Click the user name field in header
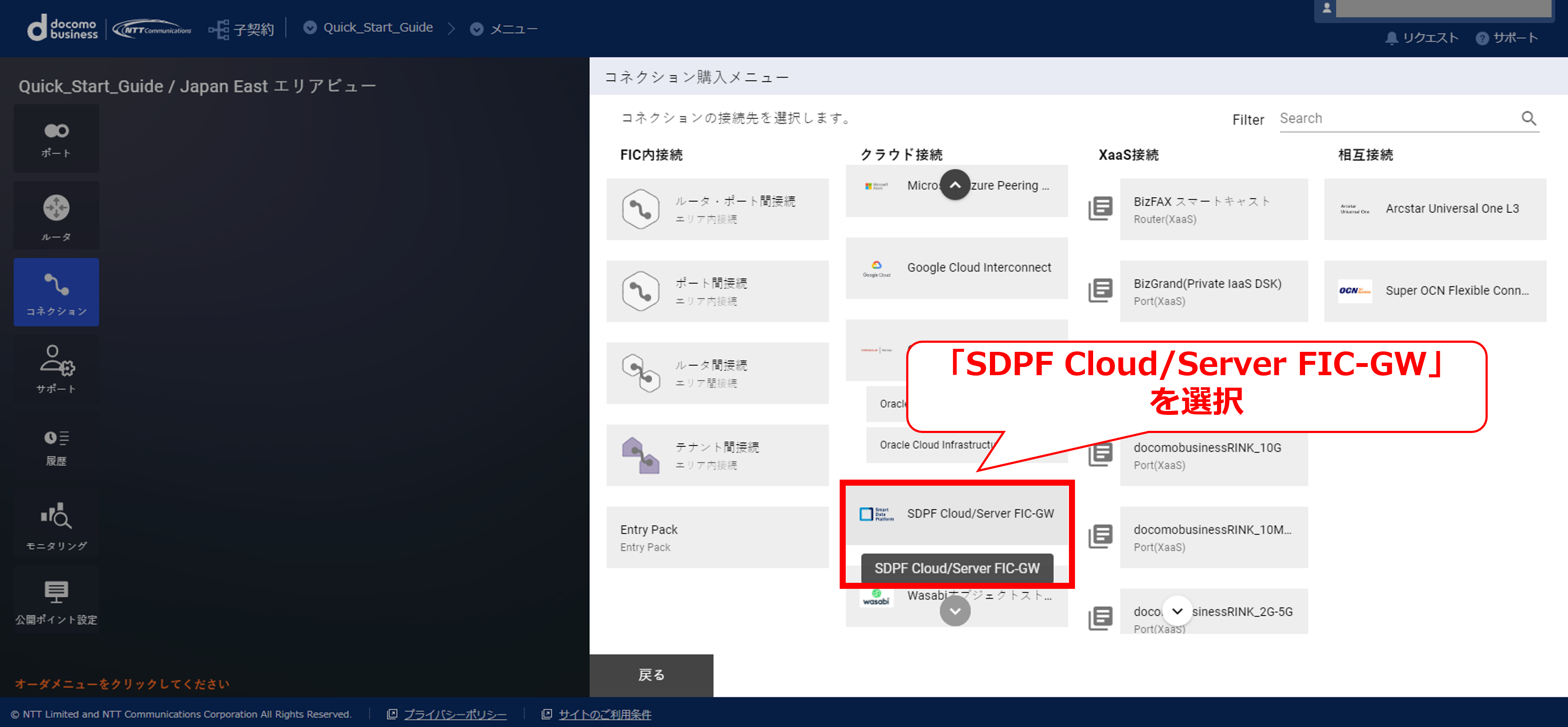The height and width of the screenshot is (727, 1568). pos(1444,9)
